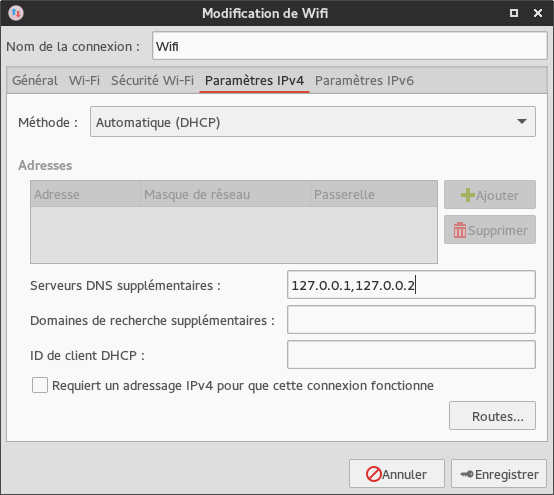Enable the Requiert un adressage IPv4 checkbox
Viewport: 554px width, 495px height.
[x=40, y=385]
